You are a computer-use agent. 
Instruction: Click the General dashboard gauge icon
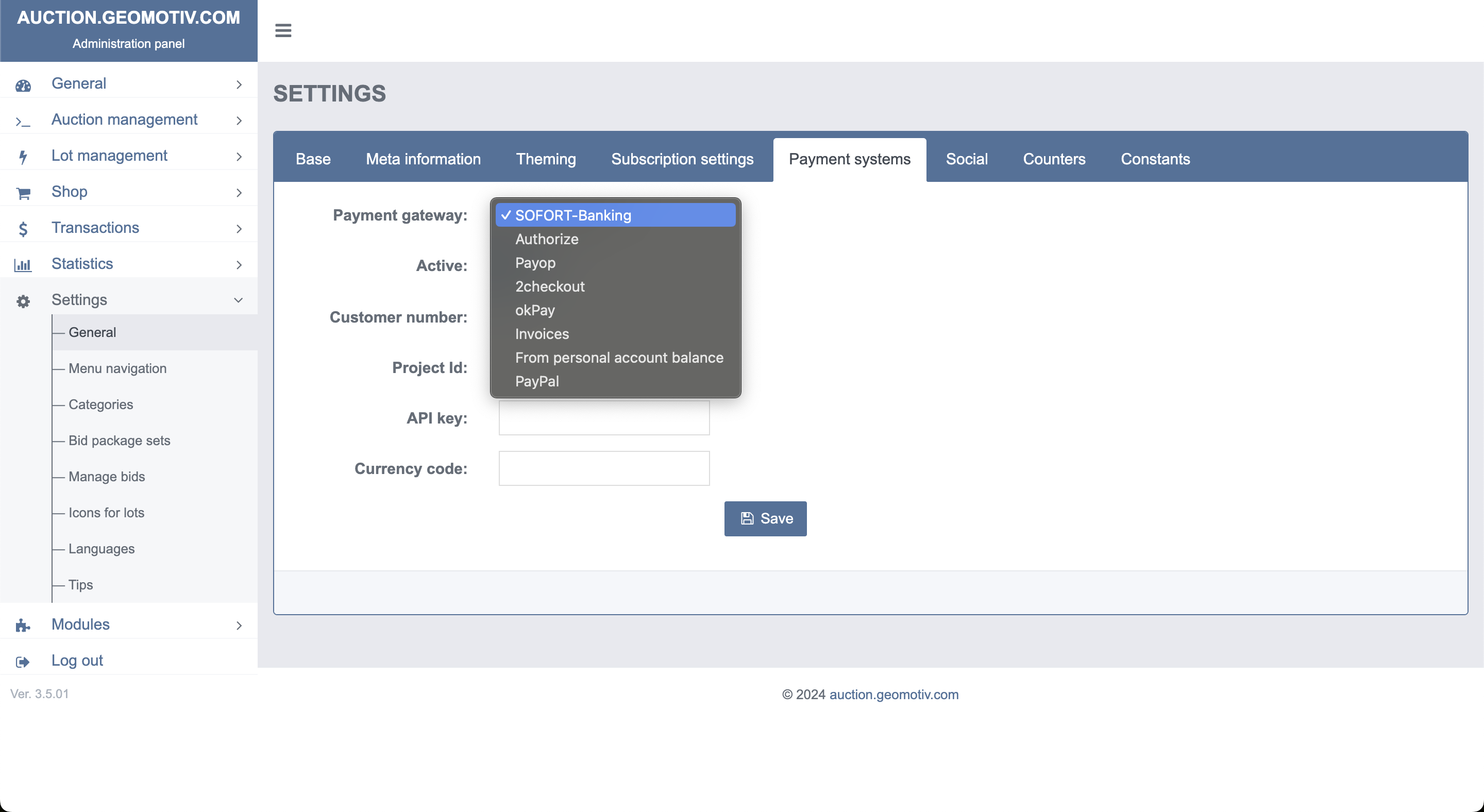point(23,85)
